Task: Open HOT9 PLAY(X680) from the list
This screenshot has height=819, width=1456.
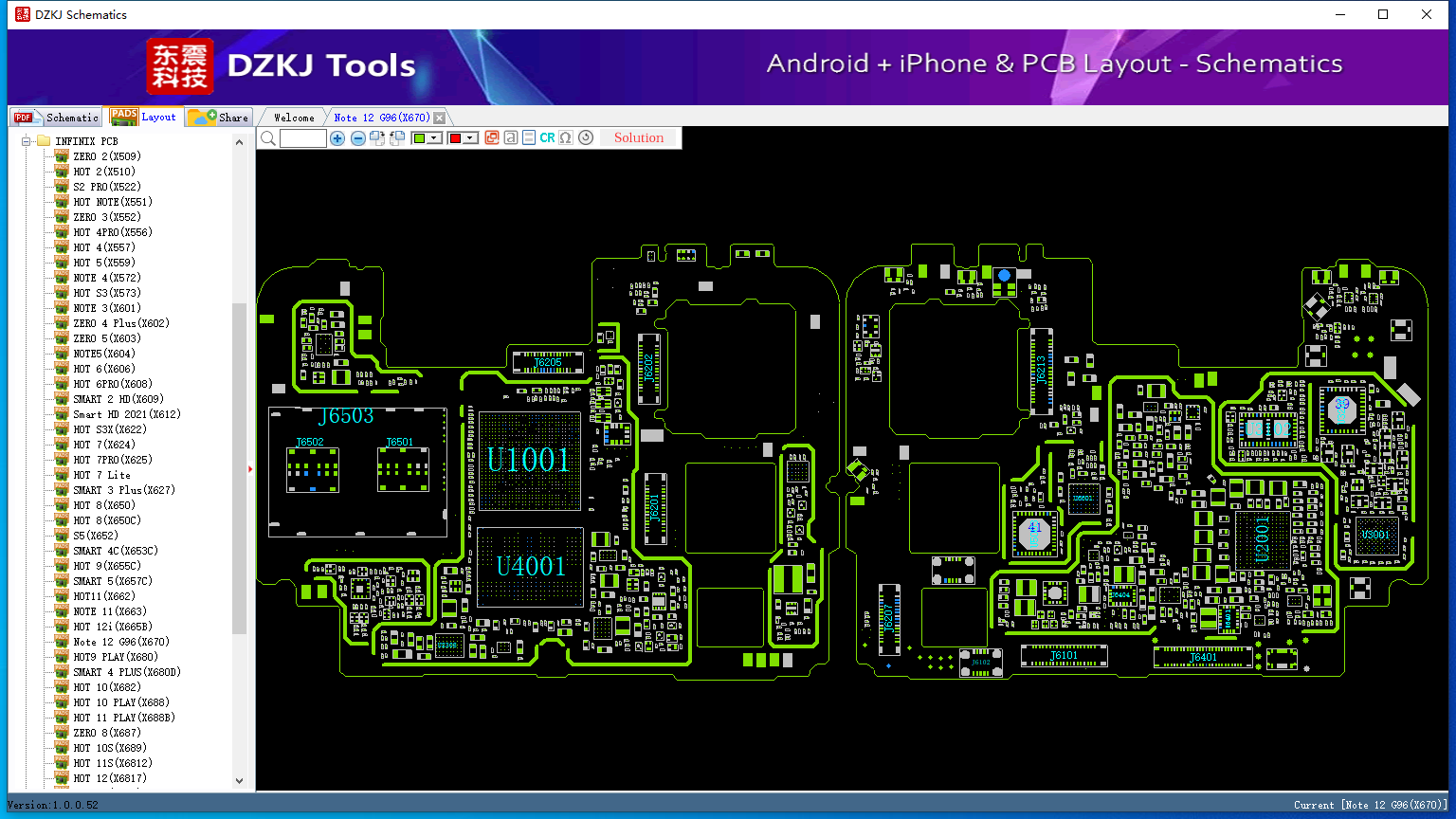Action: pyautogui.click(x=116, y=657)
